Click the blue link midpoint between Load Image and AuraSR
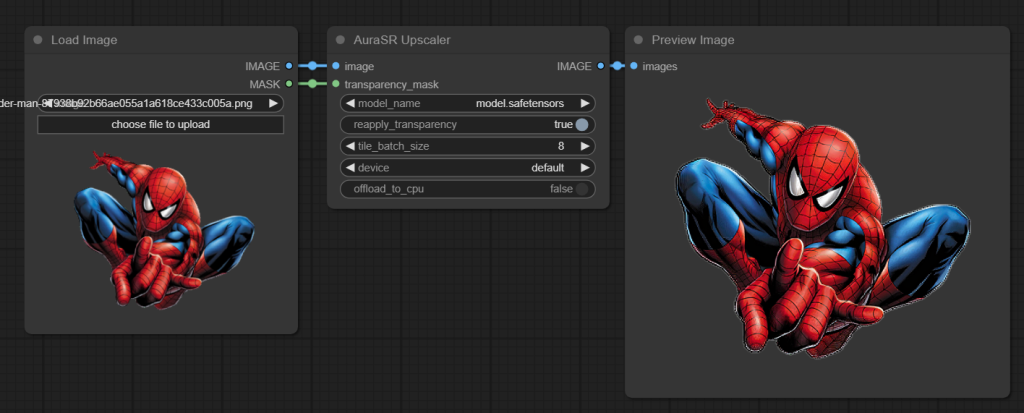1024x413 pixels. pyautogui.click(x=312, y=66)
